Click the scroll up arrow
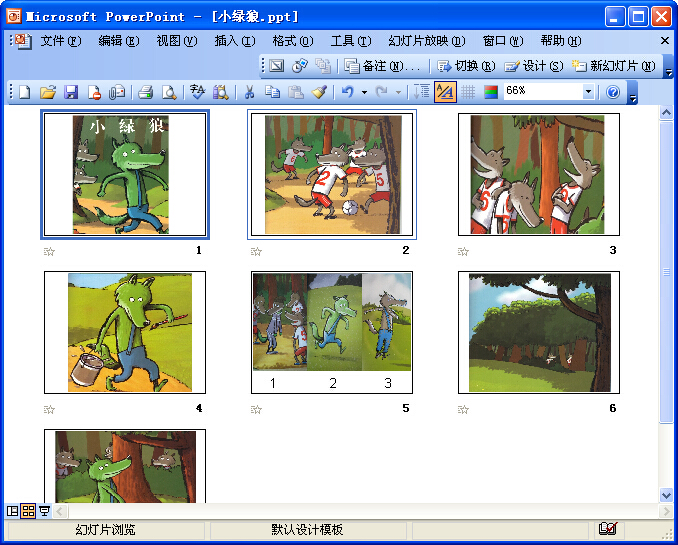 click(666, 113)
